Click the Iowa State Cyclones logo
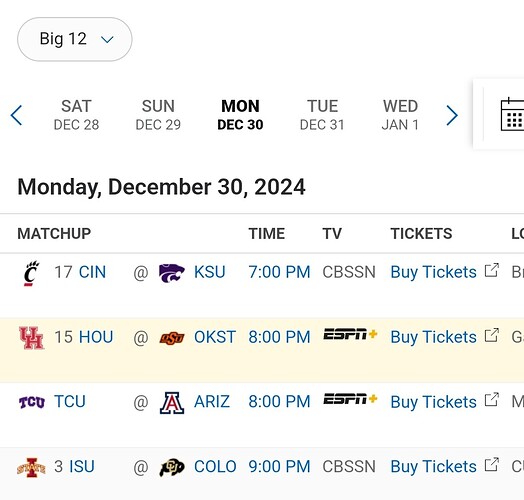524x500 pixels. point(31,467)
